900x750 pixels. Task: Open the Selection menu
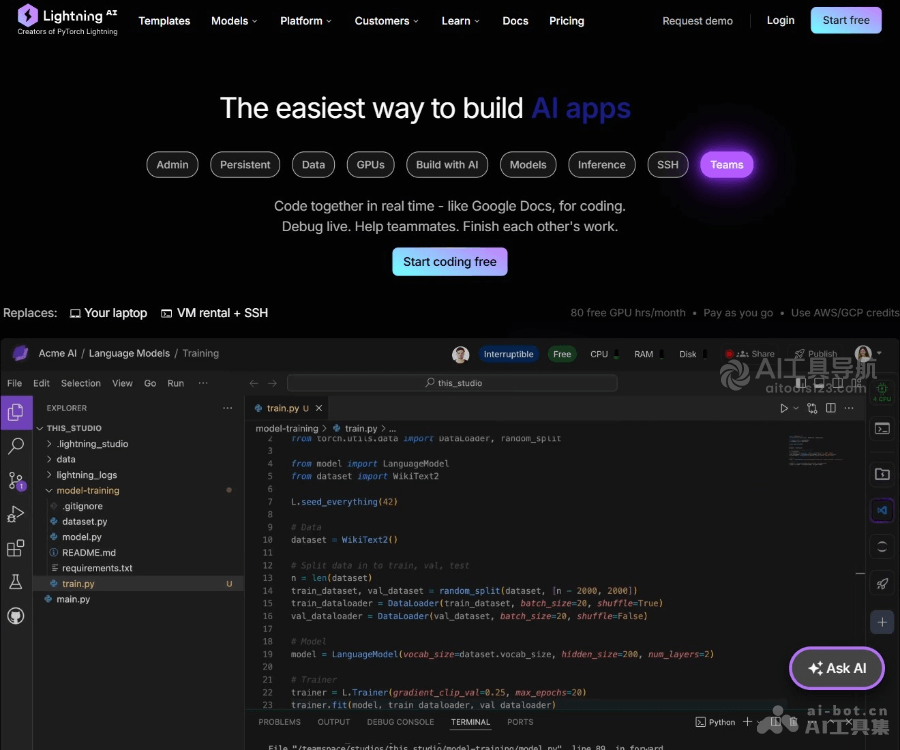80,383
